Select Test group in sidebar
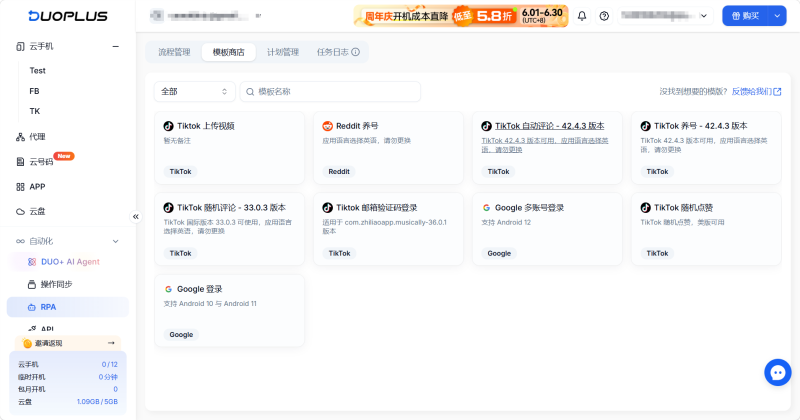This screenshot has height=420, width=800. tap(37, 70)
